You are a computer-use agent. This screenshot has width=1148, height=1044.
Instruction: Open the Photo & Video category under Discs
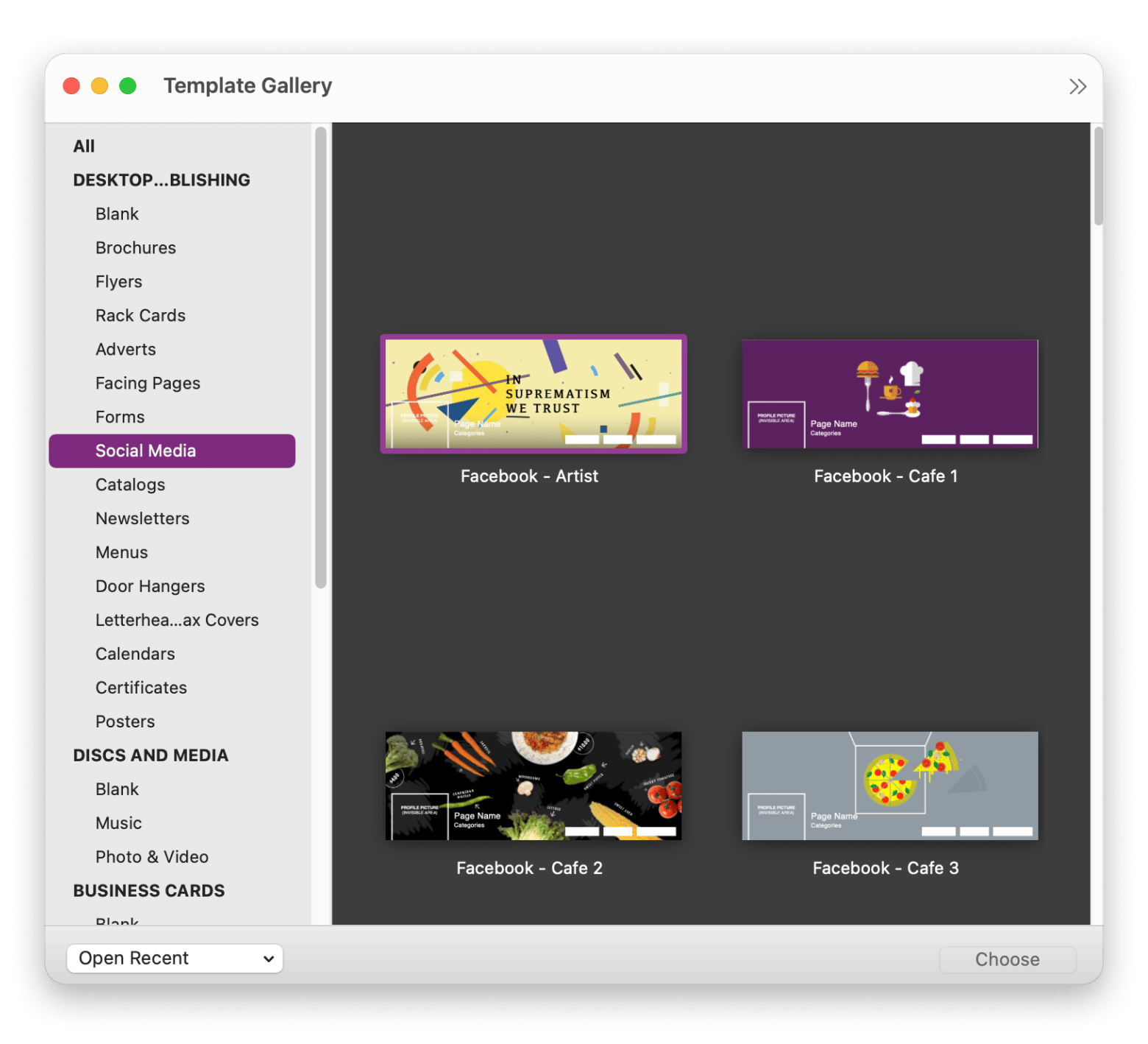[152, 856]
